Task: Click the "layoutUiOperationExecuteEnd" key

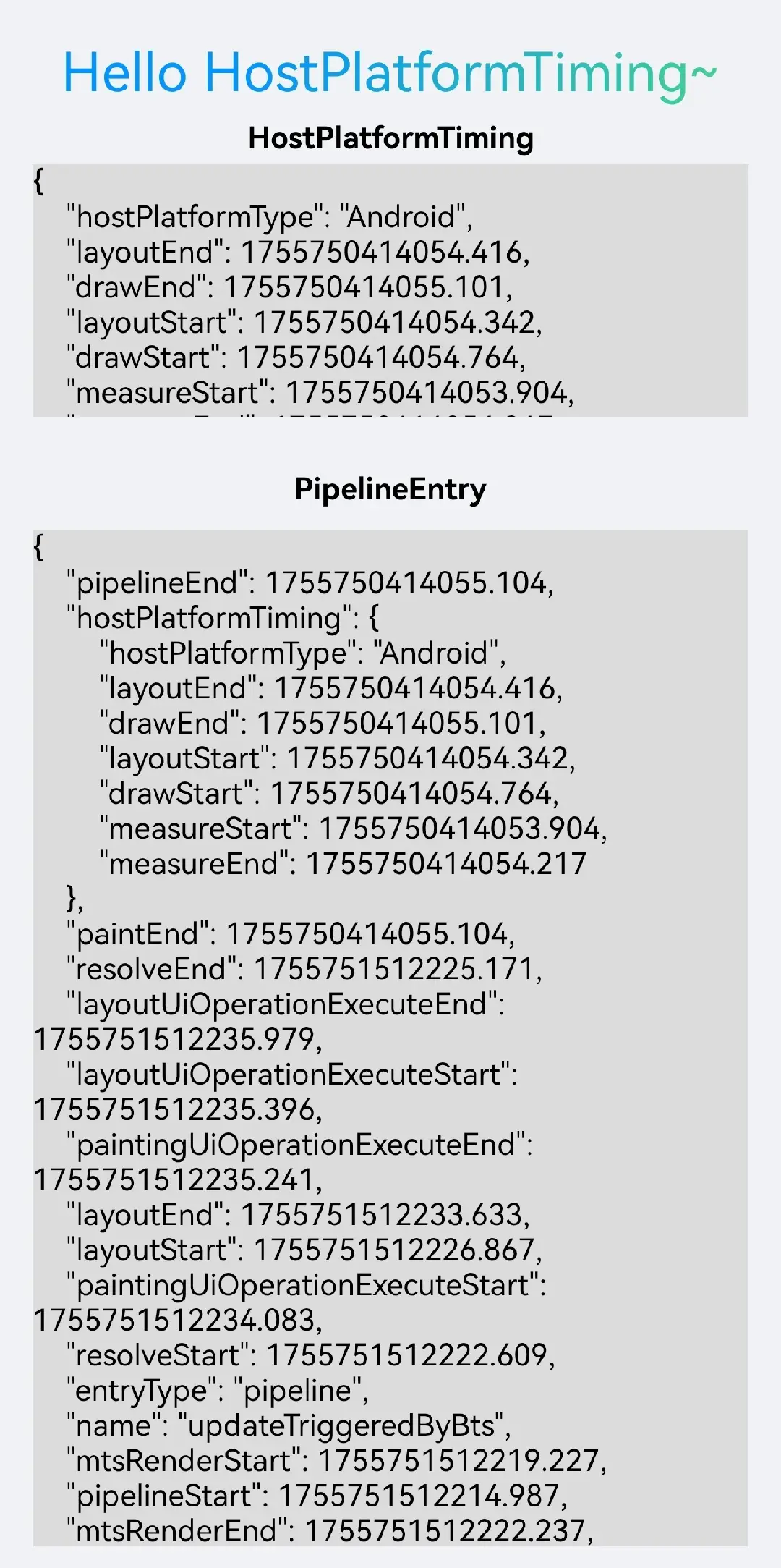Action: 285,1005
